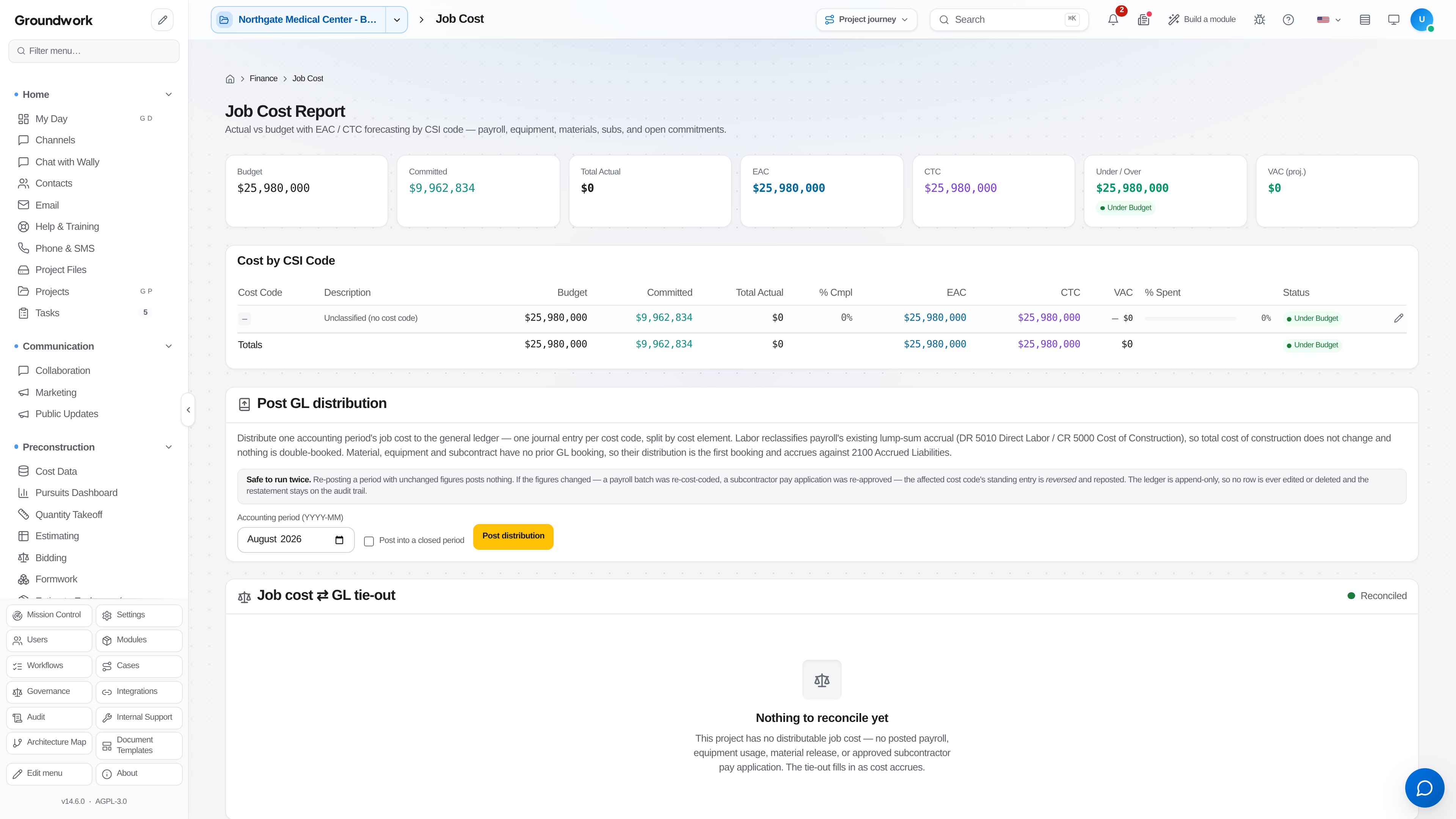Open the floating chat bubble button
Viewport: 1456px width, 819px height.
(1425, 788)
